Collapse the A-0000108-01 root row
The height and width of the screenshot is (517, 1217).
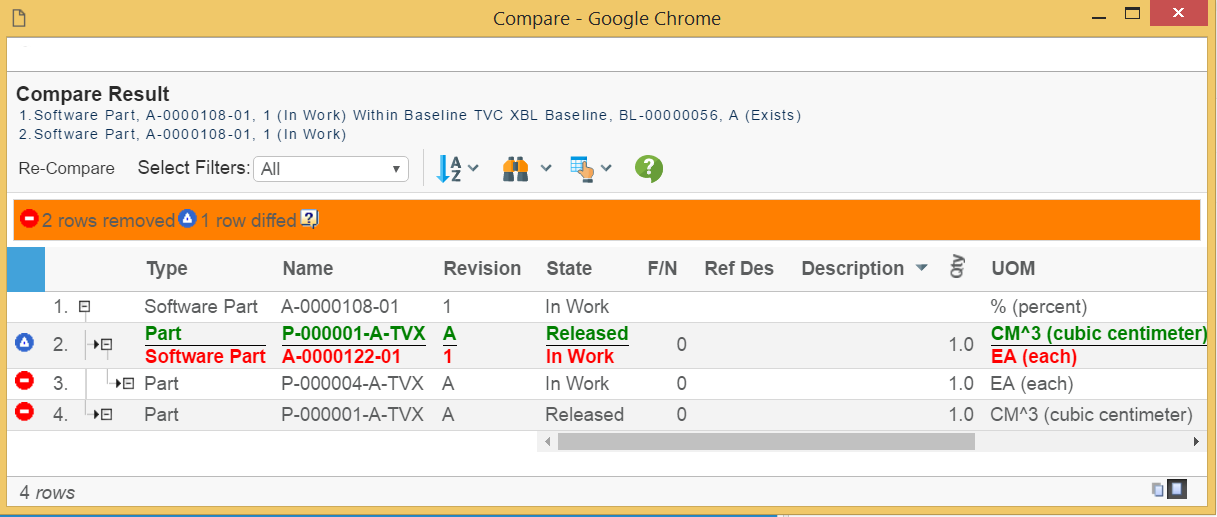85,307
